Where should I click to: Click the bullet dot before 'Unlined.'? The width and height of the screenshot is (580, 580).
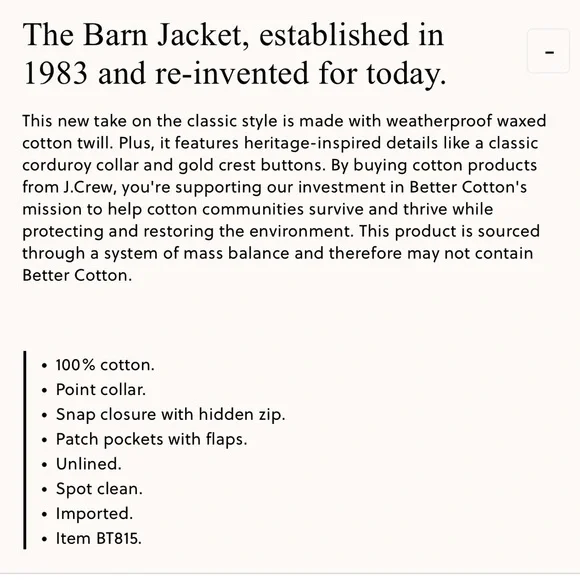(44, 465)
